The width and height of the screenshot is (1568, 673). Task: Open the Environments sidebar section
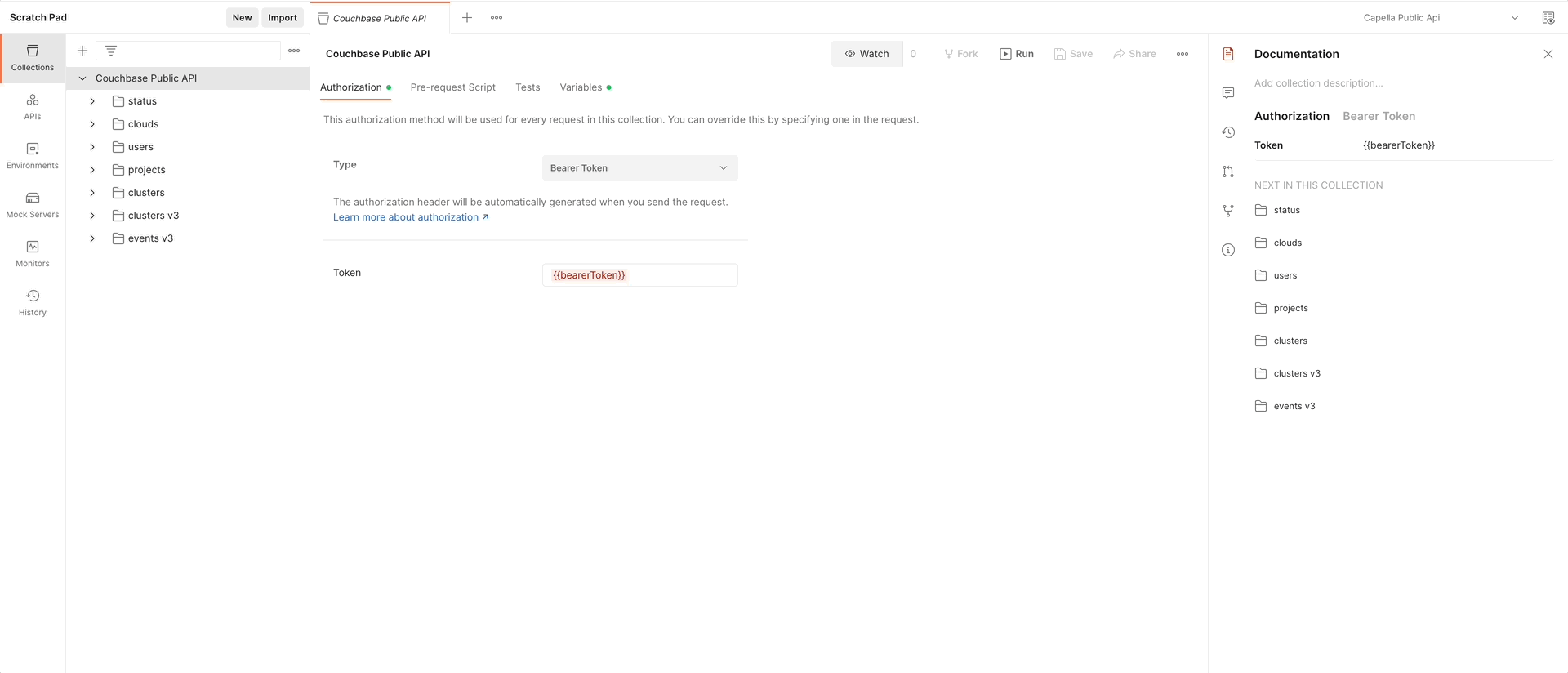33,156
